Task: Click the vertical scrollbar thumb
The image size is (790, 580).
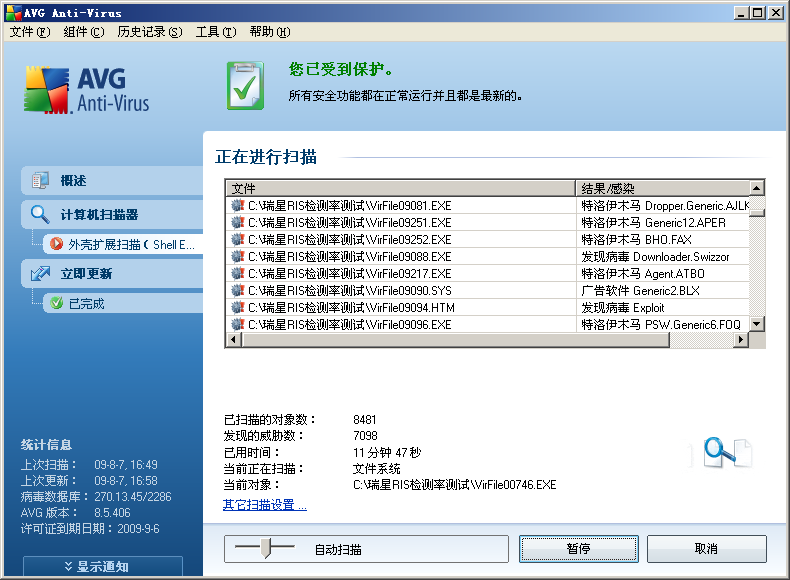Action: click(757, 213)
